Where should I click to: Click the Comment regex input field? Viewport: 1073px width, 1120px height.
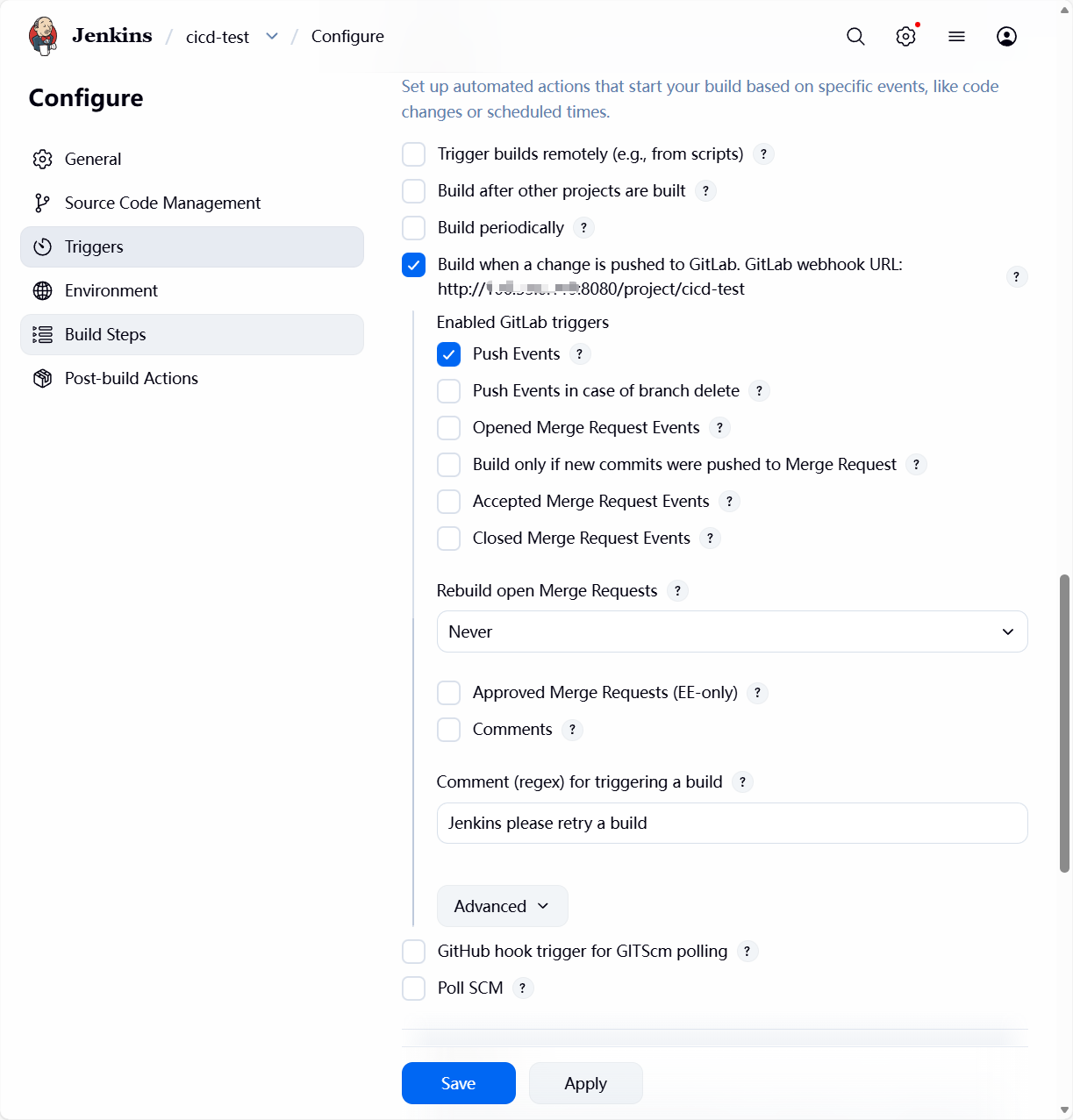[732, 823]
